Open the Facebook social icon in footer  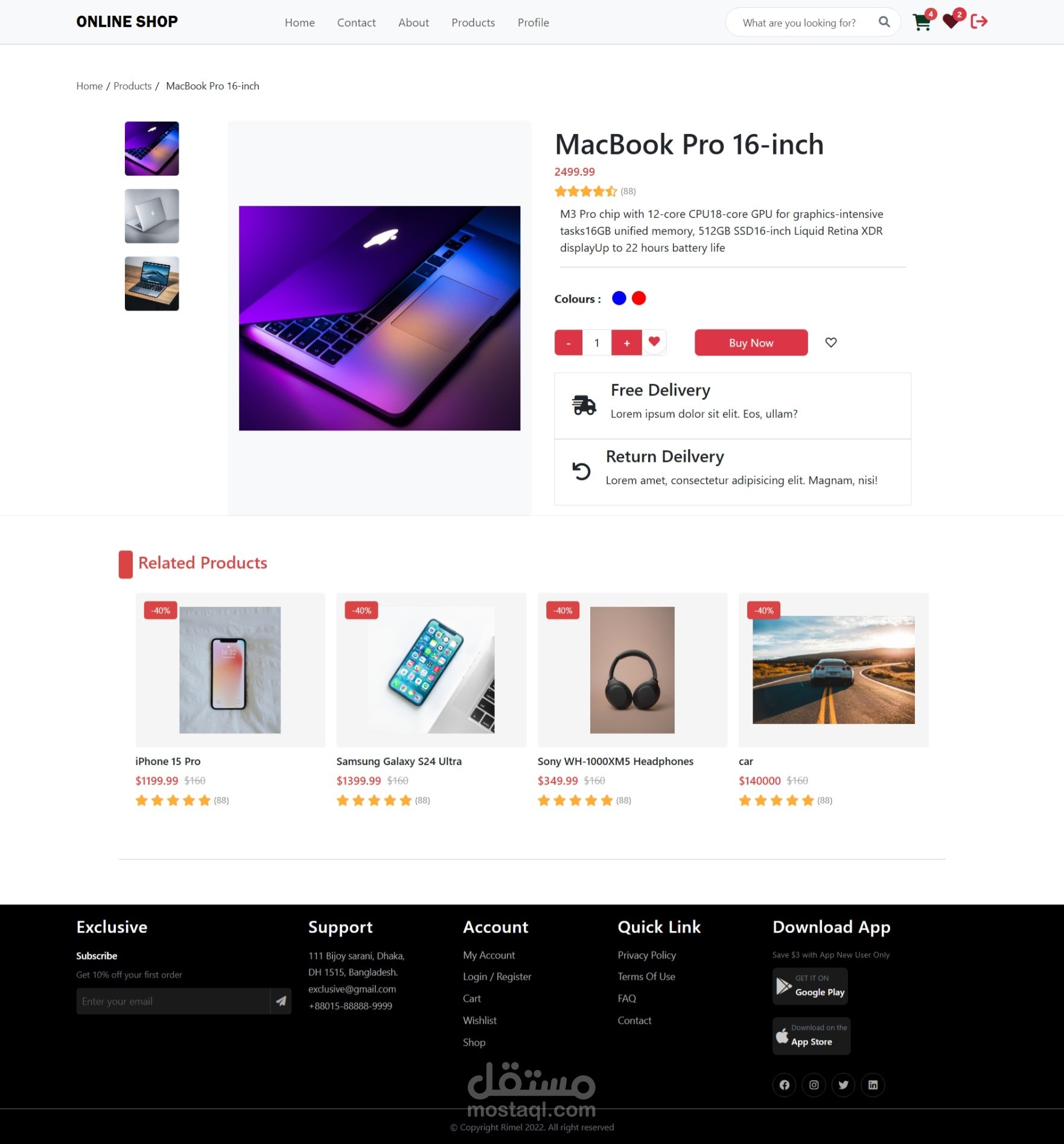click(784, 1085)
